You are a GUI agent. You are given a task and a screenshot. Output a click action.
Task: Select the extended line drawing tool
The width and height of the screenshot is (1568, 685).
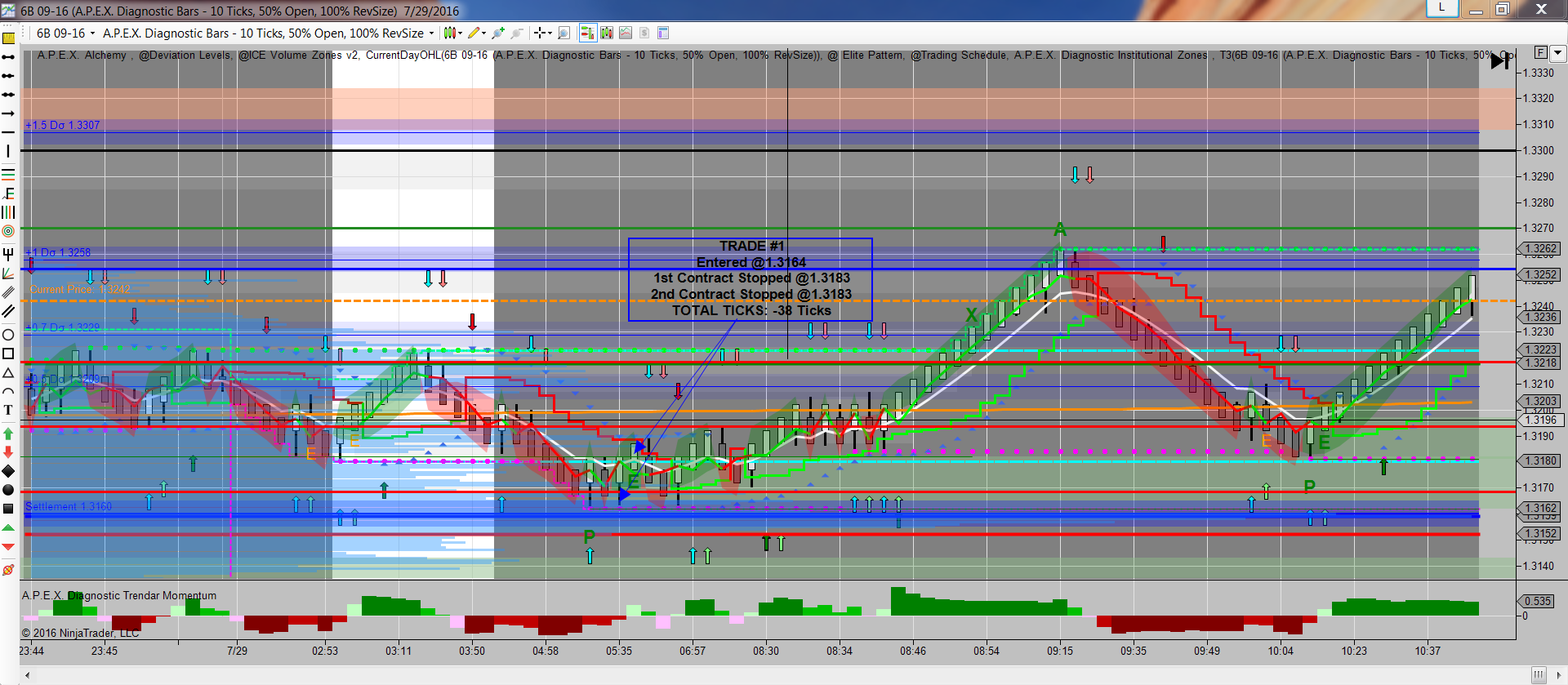tap(8, 95)
